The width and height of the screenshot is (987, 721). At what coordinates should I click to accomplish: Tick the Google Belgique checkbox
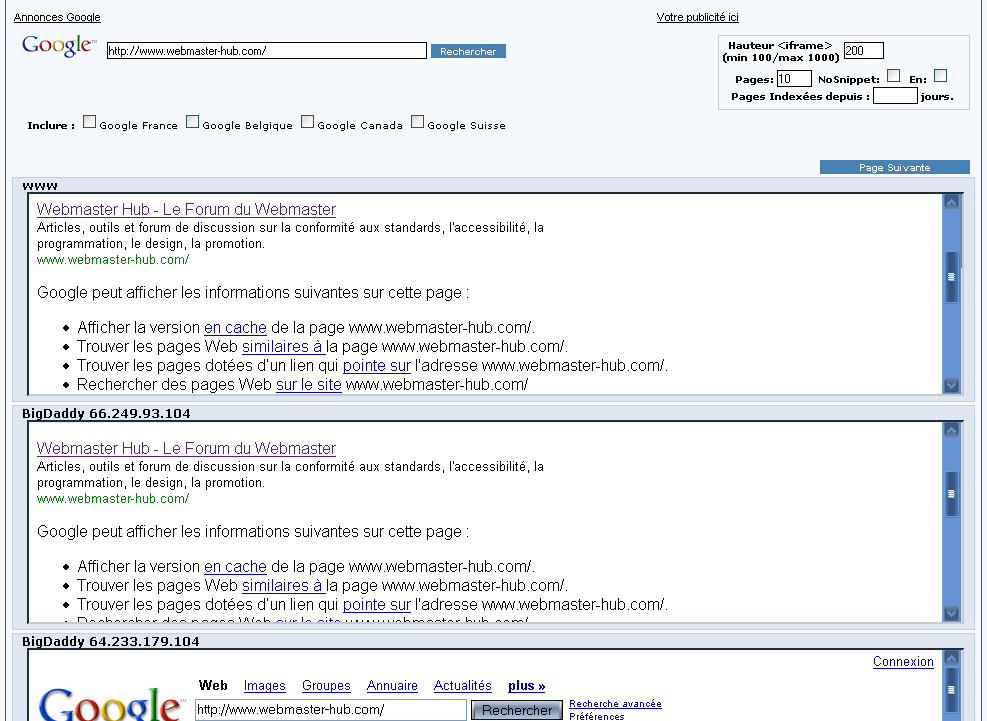[193, 122]
